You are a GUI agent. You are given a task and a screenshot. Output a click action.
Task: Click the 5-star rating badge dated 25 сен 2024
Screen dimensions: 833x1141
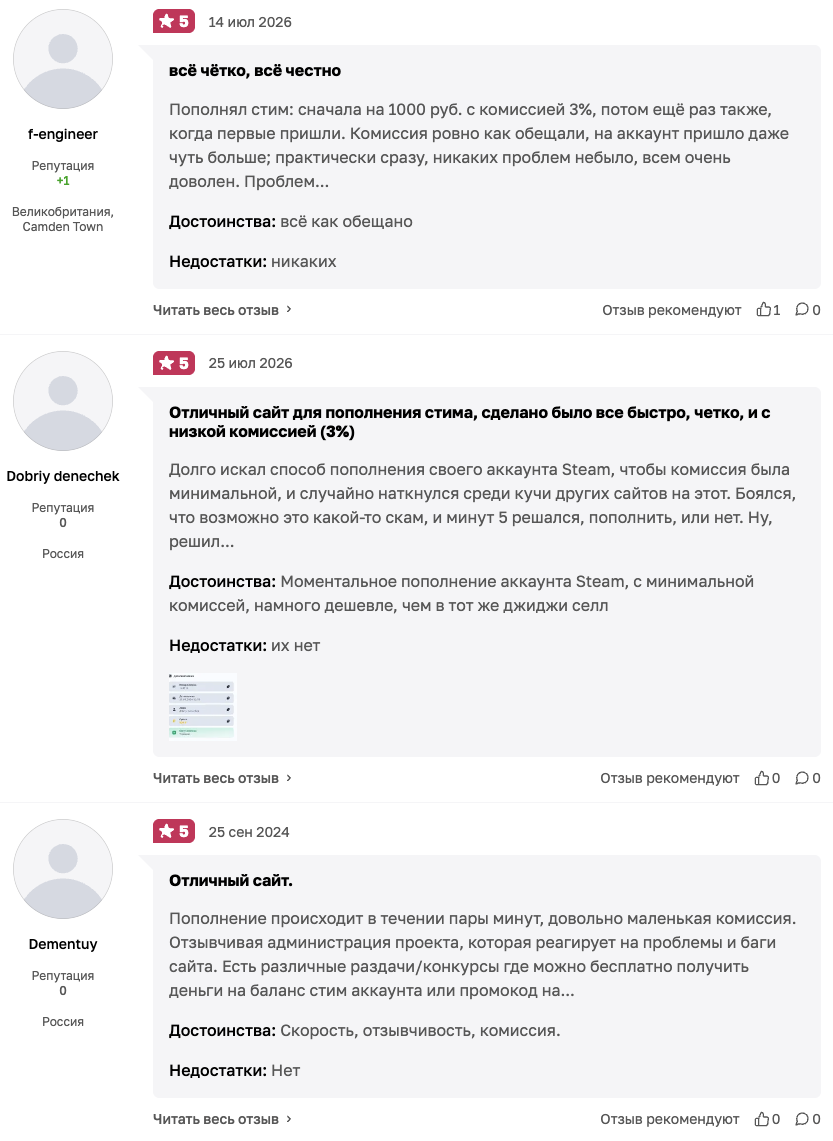pos(174,831)
